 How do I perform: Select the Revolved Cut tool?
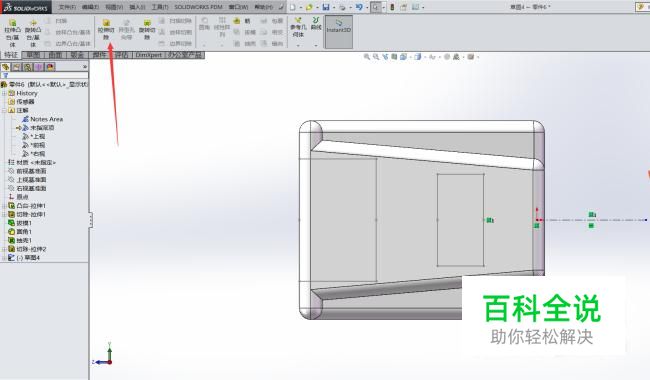pos(147,29)
